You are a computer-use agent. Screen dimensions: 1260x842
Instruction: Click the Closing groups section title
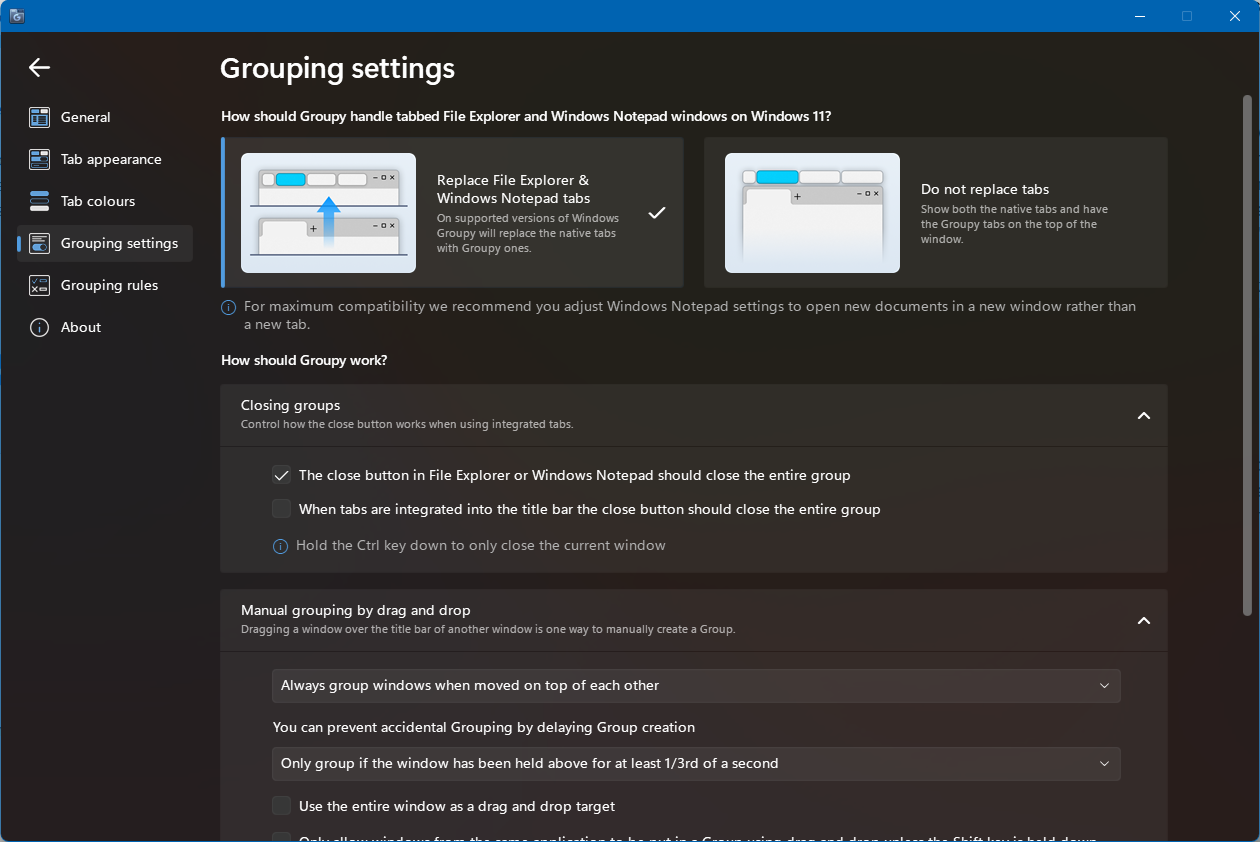tap(291, 405)
